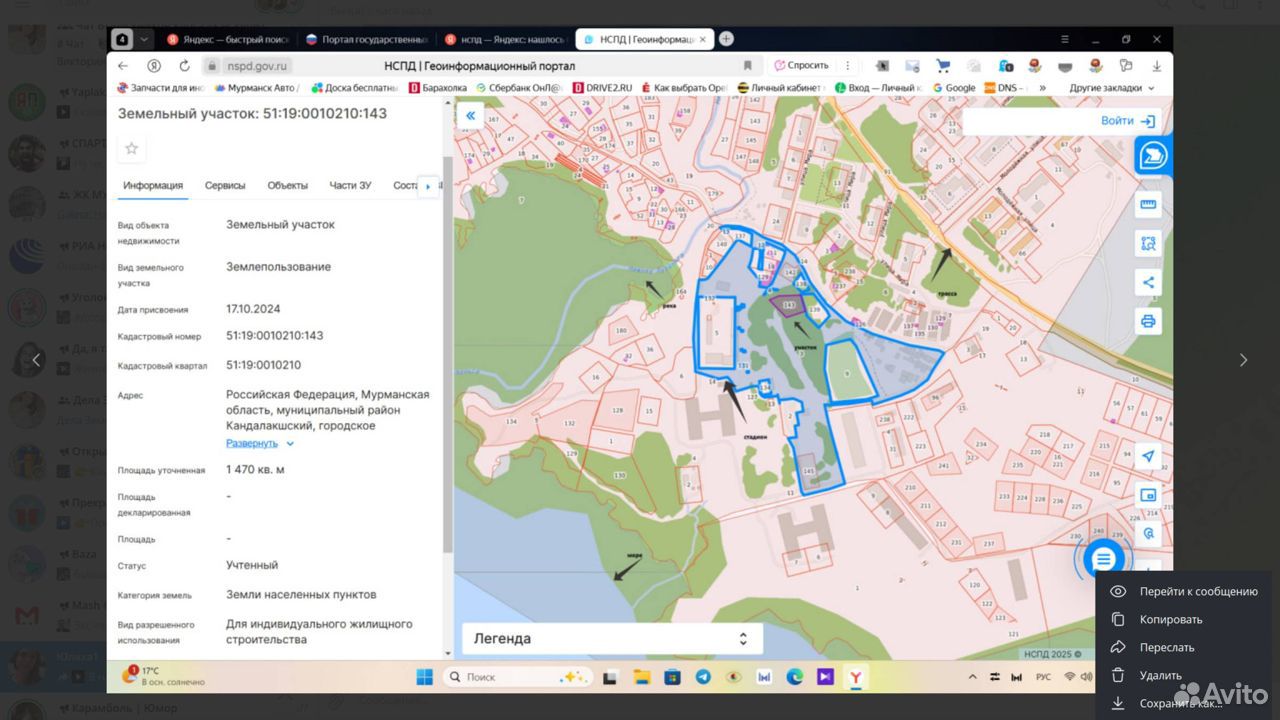The image size is (1280, 720).
Task: Select the date value 17.10.2024
Action: tap(253, 309)
